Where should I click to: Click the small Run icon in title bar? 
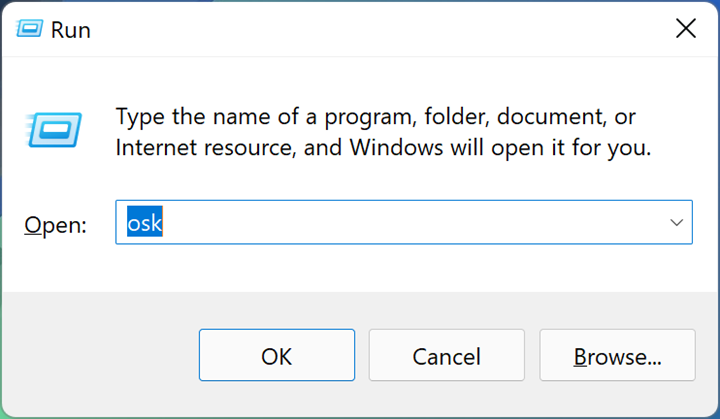click(x=29, y=29)
